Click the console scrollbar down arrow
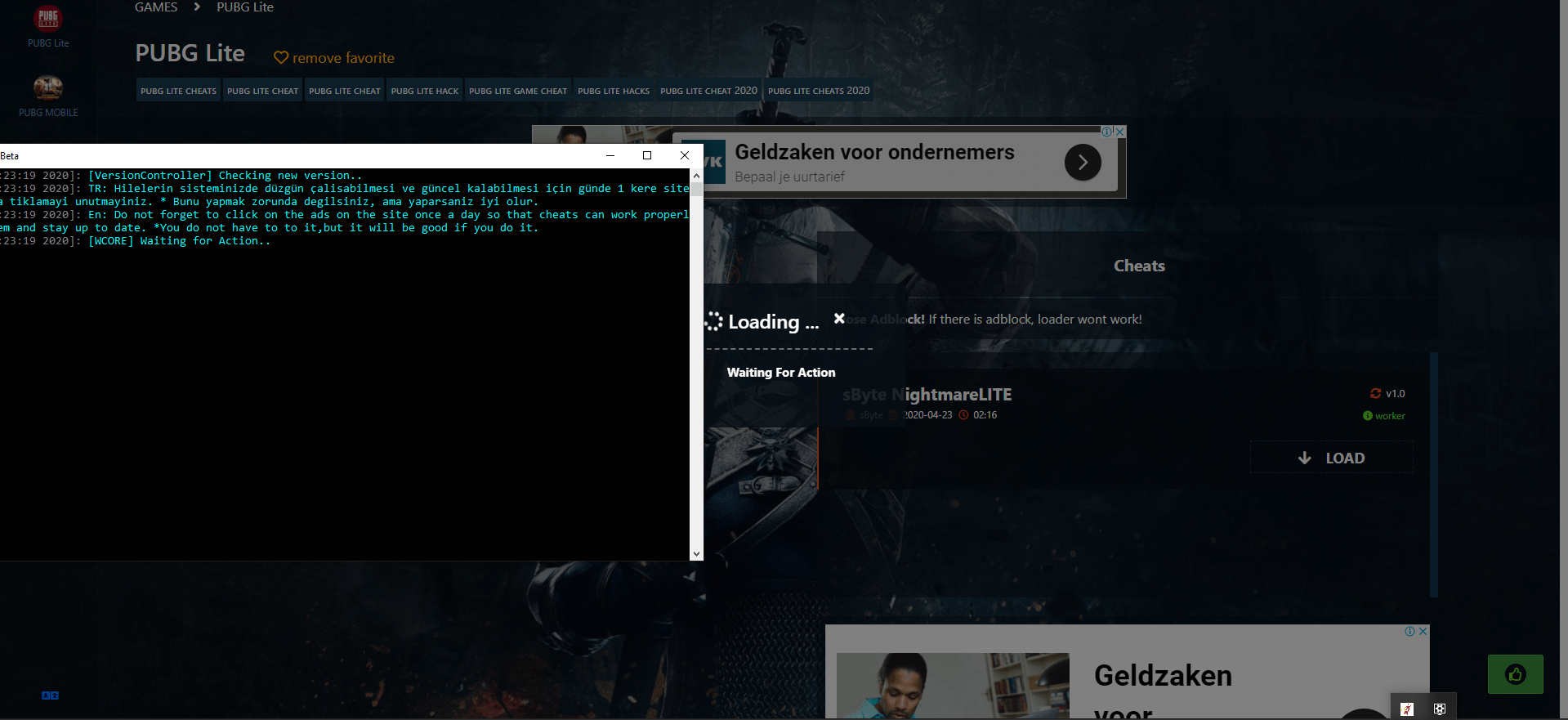The height and width of the screenshot is (720, 1568). click(x=696, y=553)
